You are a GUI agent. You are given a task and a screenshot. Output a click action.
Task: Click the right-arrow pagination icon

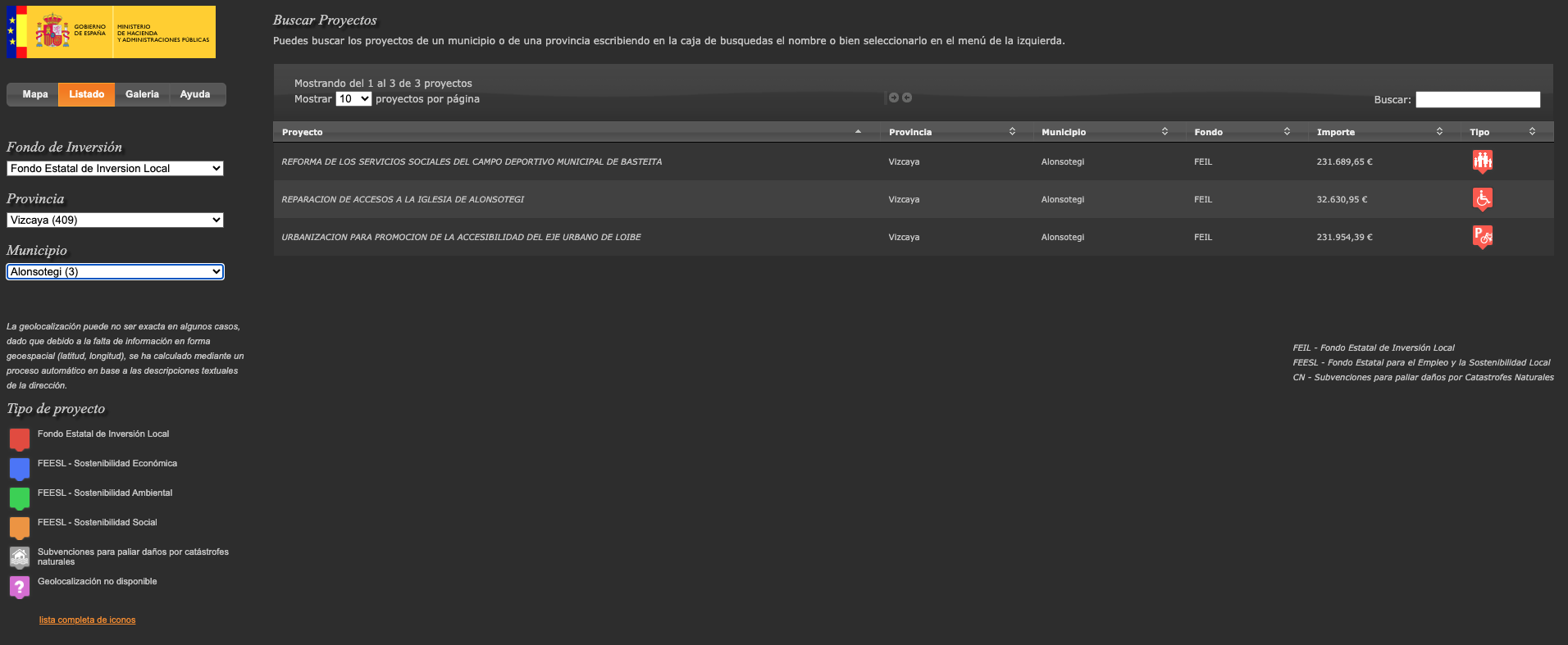pos(907,98)
